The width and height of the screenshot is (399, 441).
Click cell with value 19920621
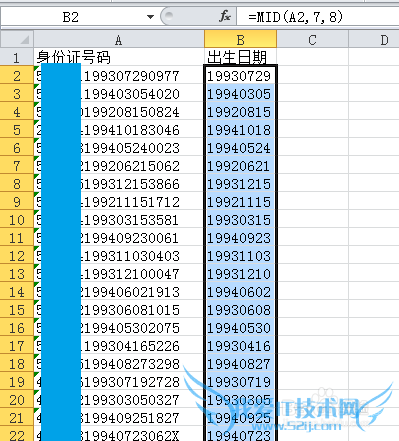coord(240,165)
